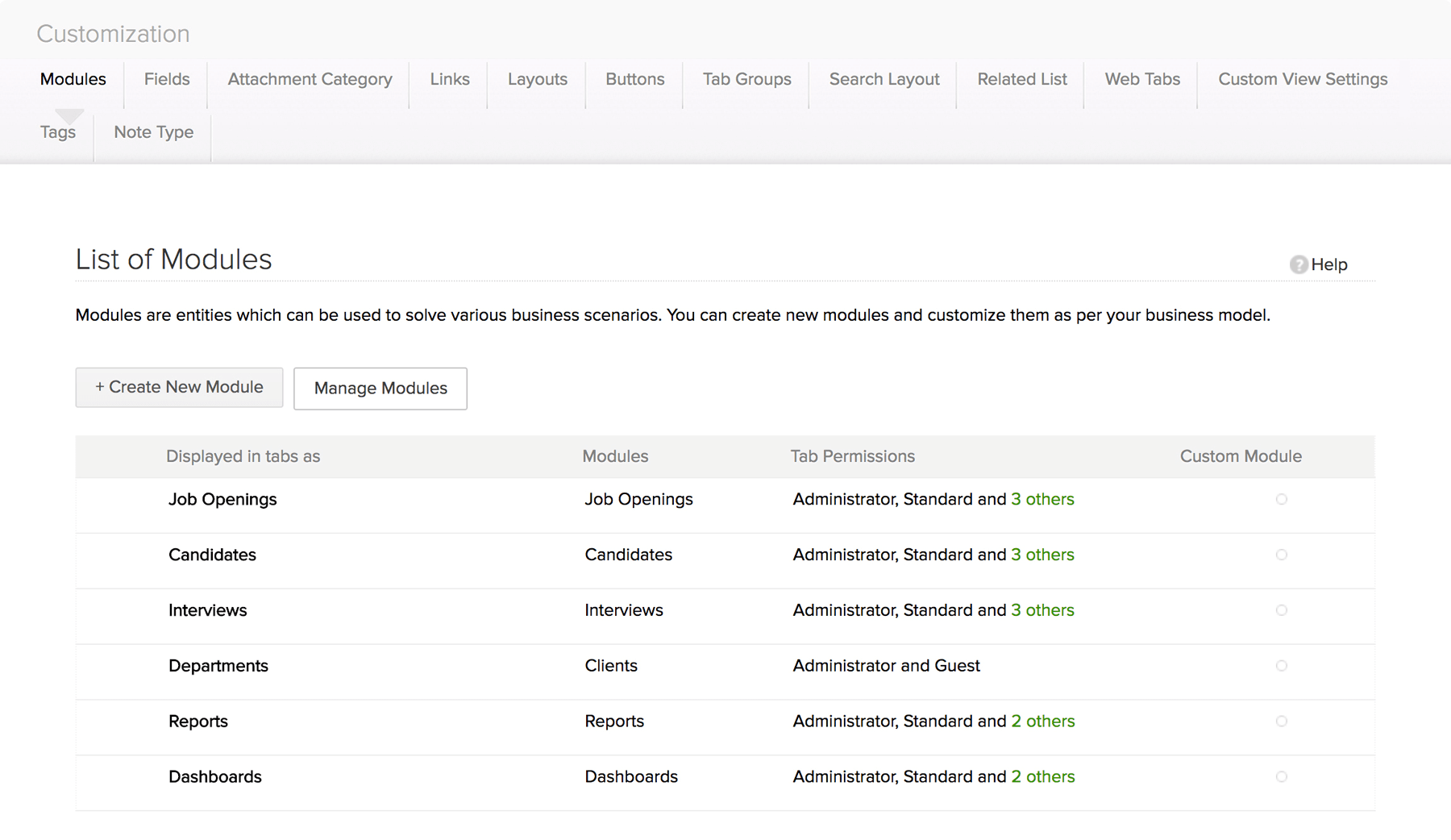Image resolution: width=1451 pixels, height=840 pixels.
Task: Click the Manage Modules button
Action: coord(380,389)
